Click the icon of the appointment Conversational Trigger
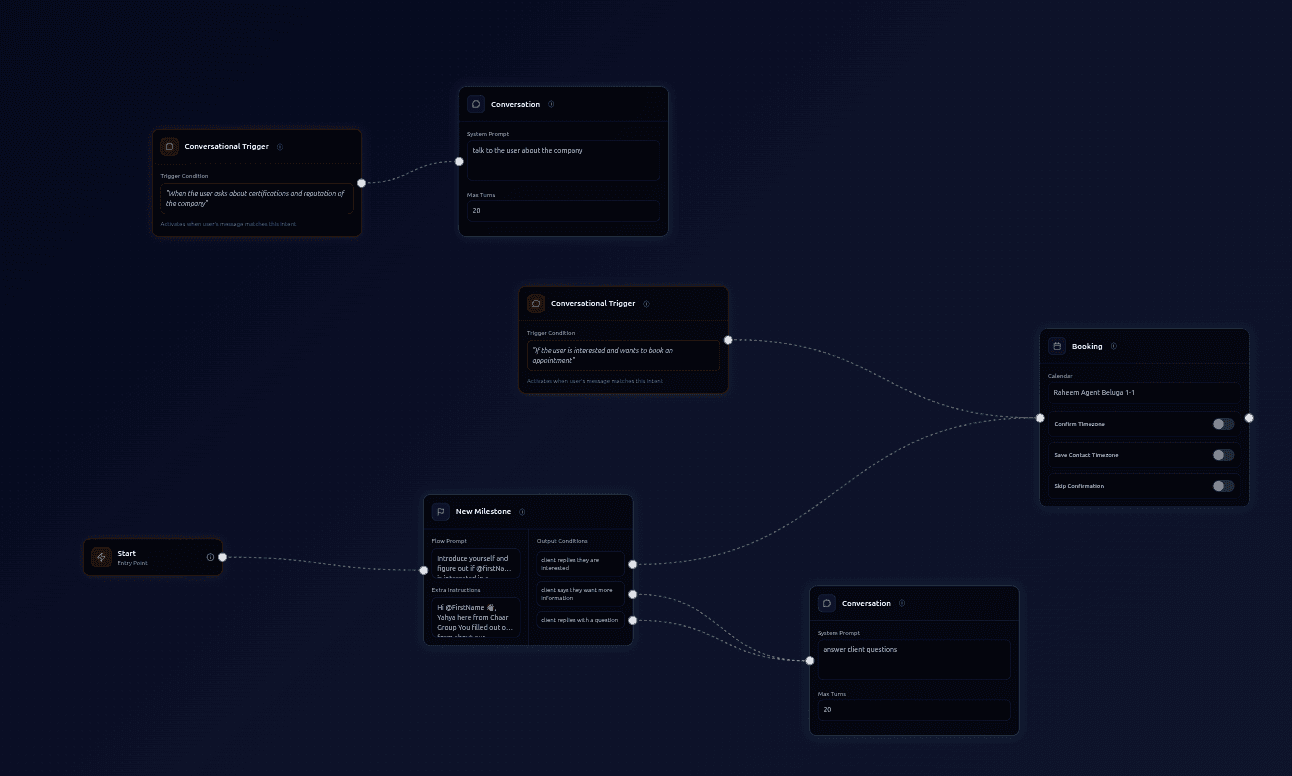This screenshot has width=1292, height=776. 536,303
